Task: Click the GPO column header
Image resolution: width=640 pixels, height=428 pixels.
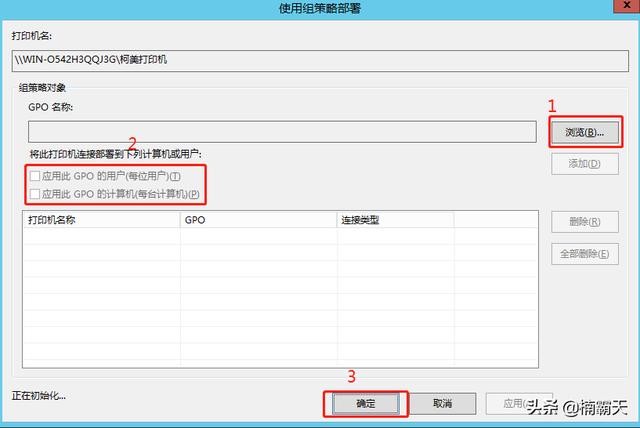Action: (x=258, y=220)
